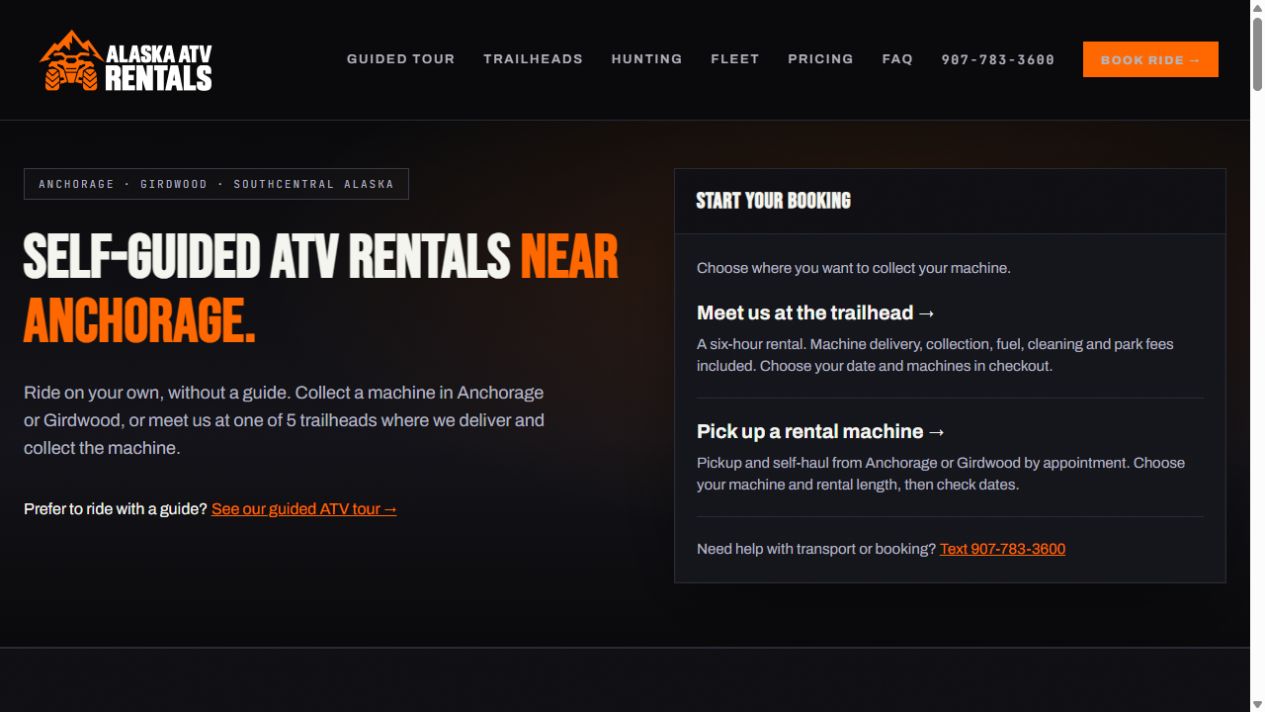Click the Self-Guided ATV Rentals Near Anchorage headline
1265x712 pixels.
tap(321, 288)
